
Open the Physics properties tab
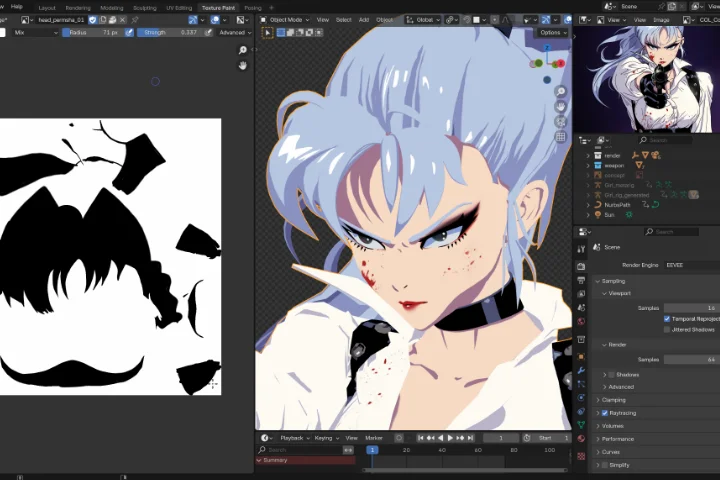click(581, 398)
